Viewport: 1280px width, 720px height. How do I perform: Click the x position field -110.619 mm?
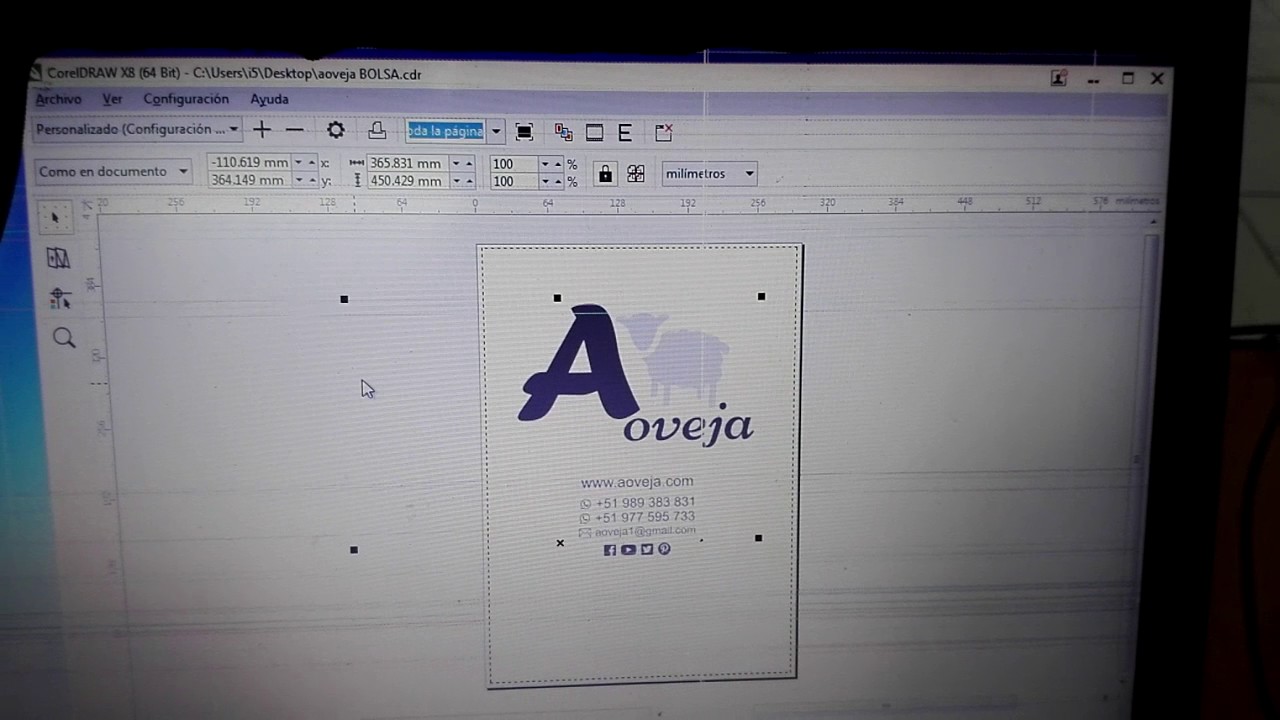(x=248, y=162)
